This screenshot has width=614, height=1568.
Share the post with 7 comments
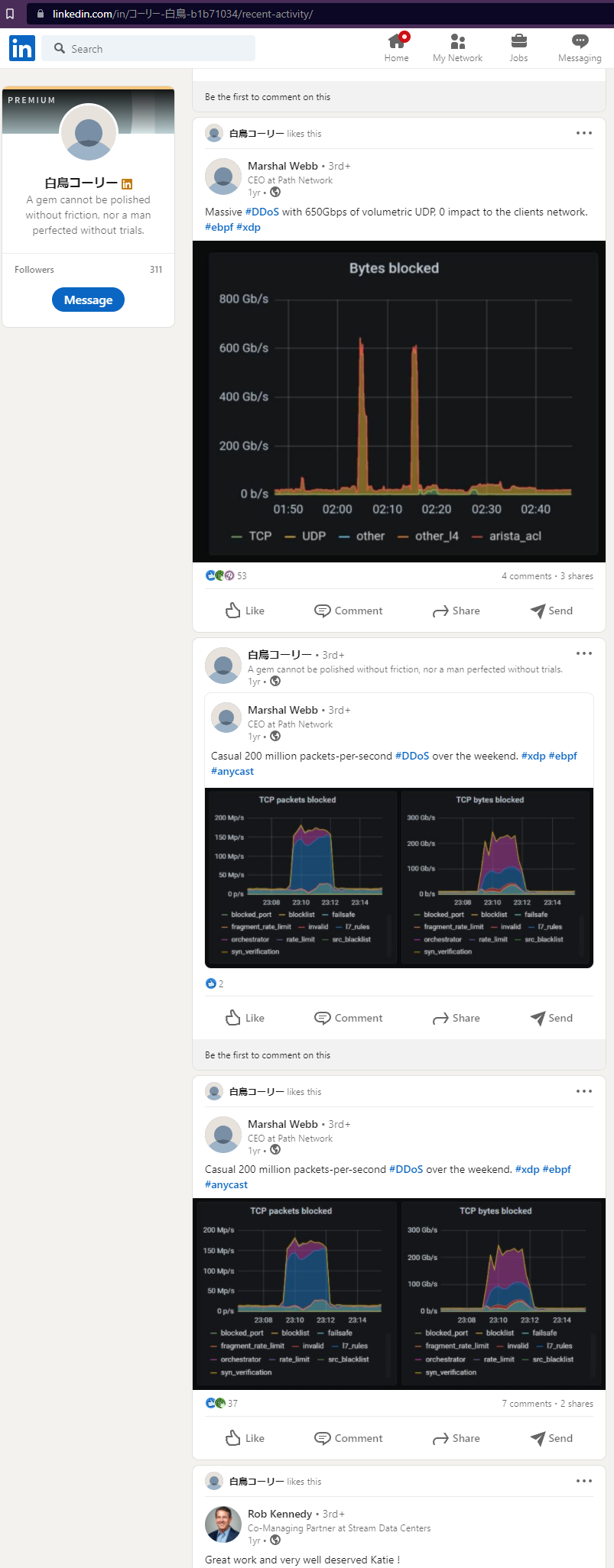456,1438
